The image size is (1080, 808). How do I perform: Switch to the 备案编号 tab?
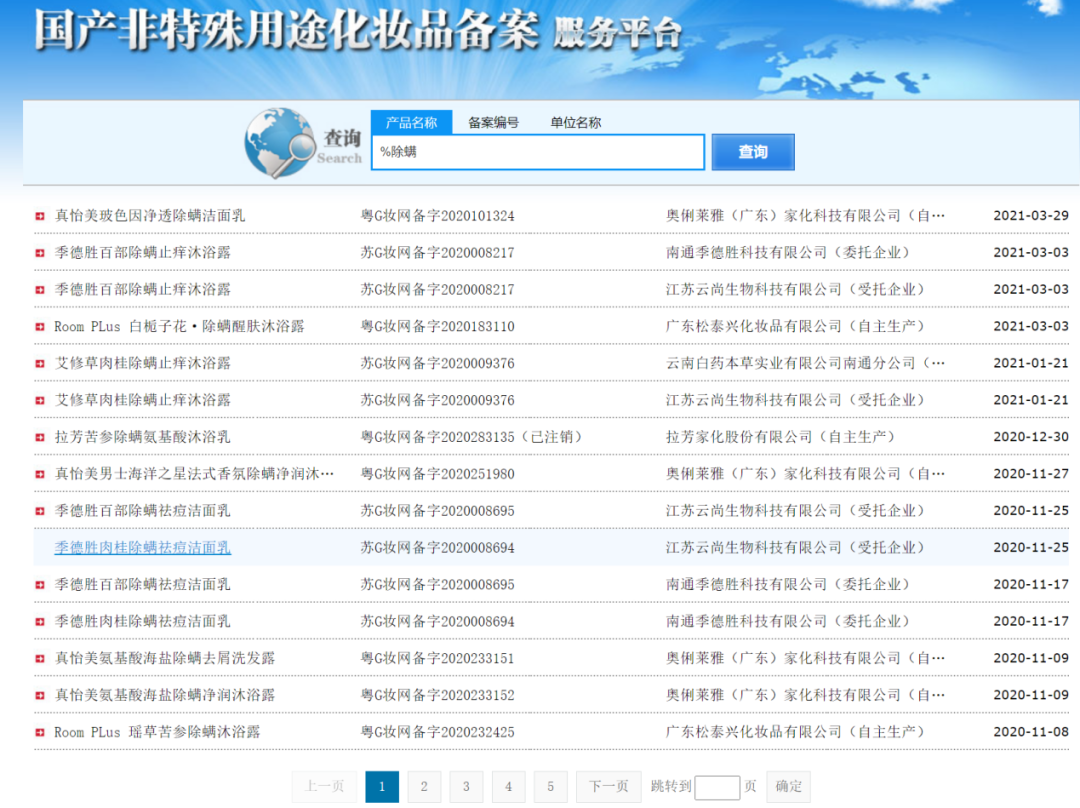coord(493,123)
